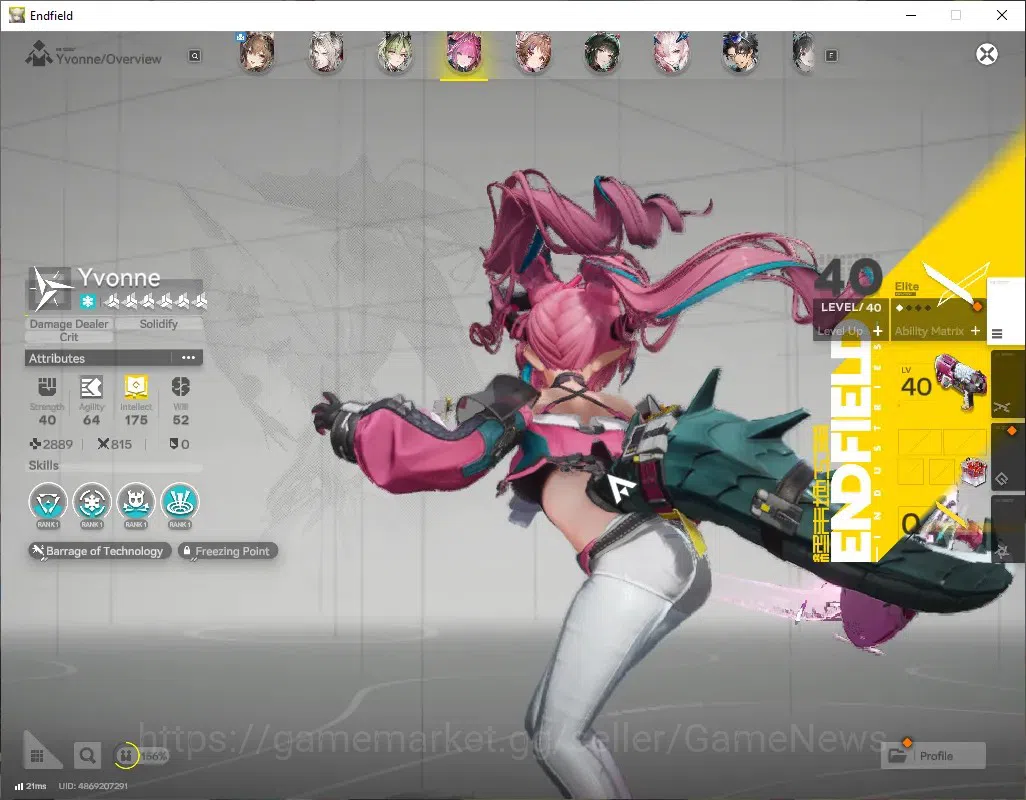Select the first brown-haired operator portrait
Viewport: 1026px width, 800px height.
[x=256, y=52]
